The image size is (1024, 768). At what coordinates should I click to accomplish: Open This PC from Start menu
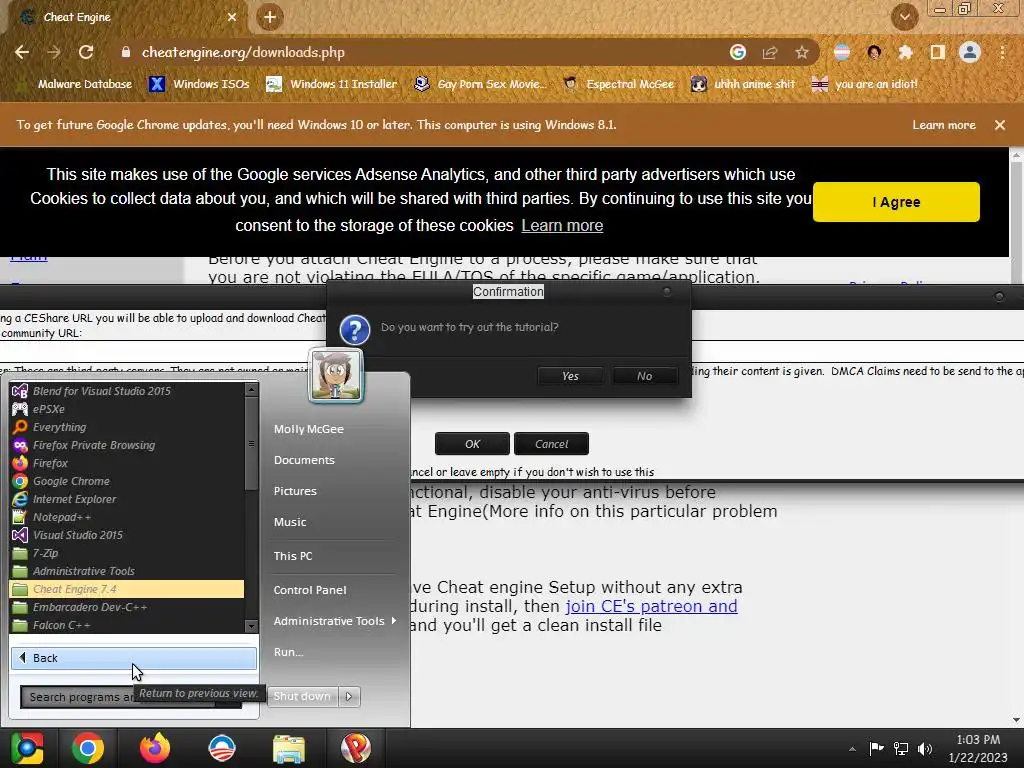(293, 556)
